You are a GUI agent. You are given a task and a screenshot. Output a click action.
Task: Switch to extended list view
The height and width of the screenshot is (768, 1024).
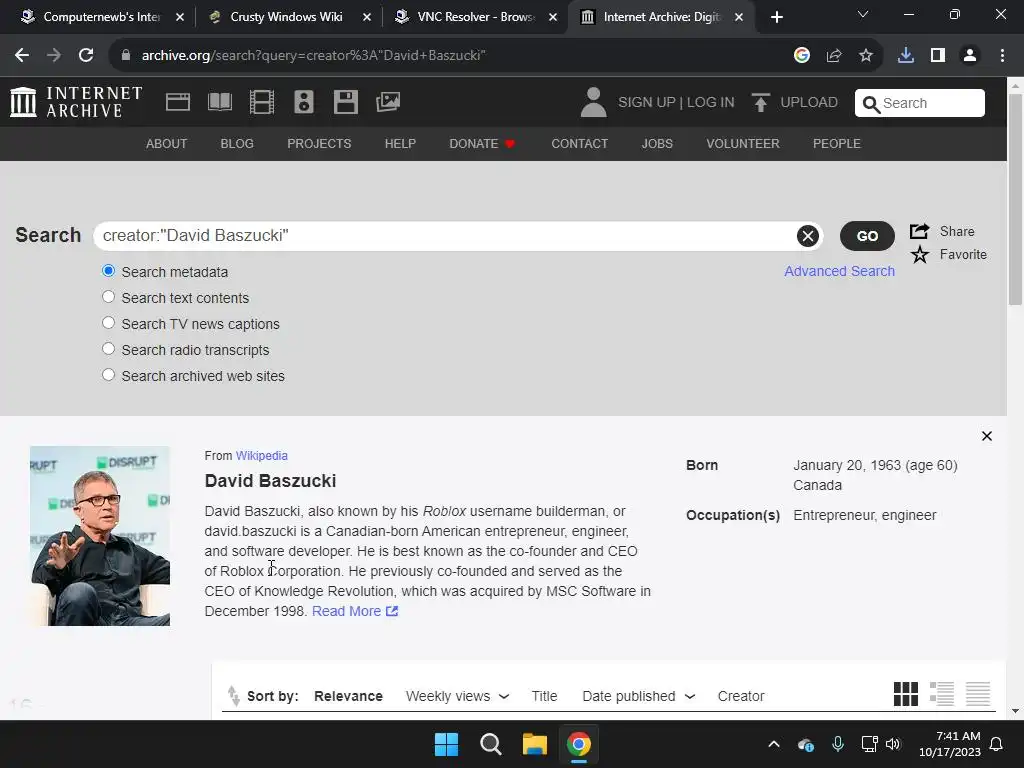(942, 694)
